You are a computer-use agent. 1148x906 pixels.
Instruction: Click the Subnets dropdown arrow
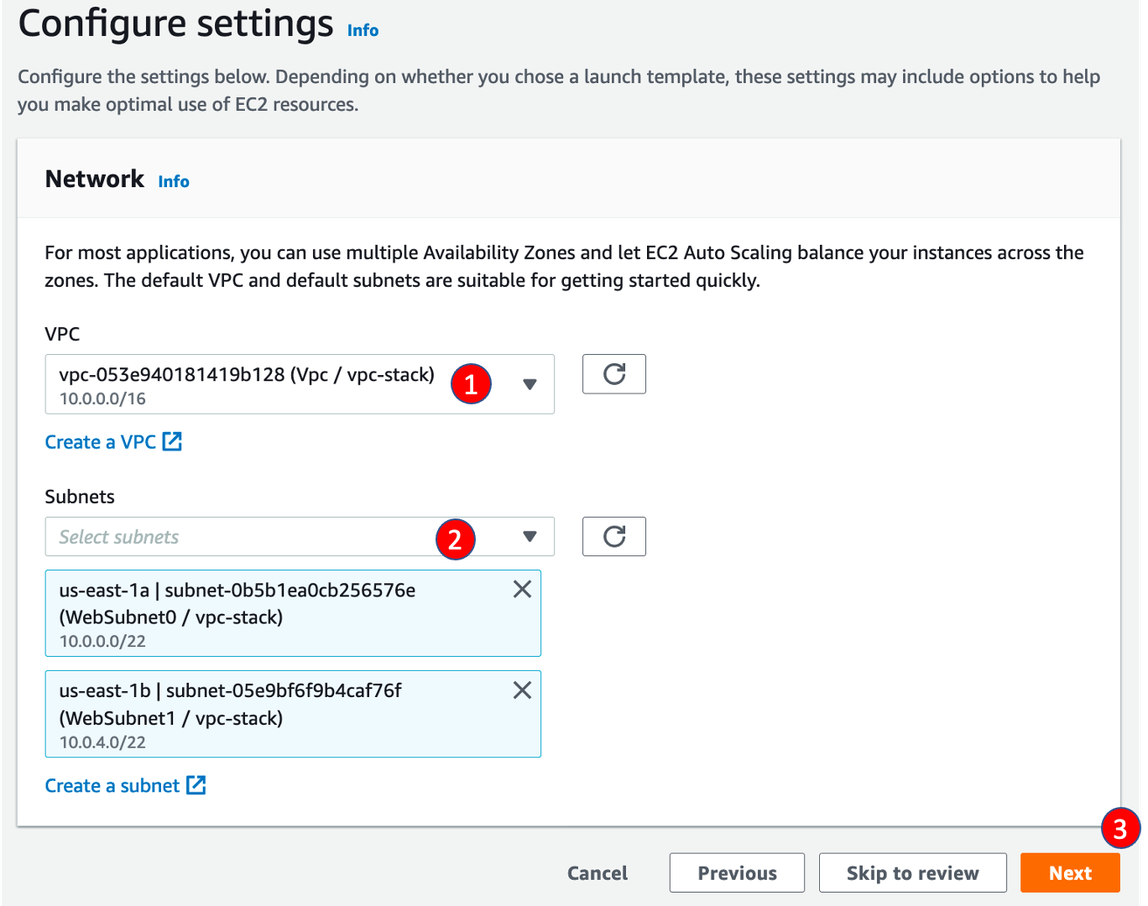click(x=530, y=537)
